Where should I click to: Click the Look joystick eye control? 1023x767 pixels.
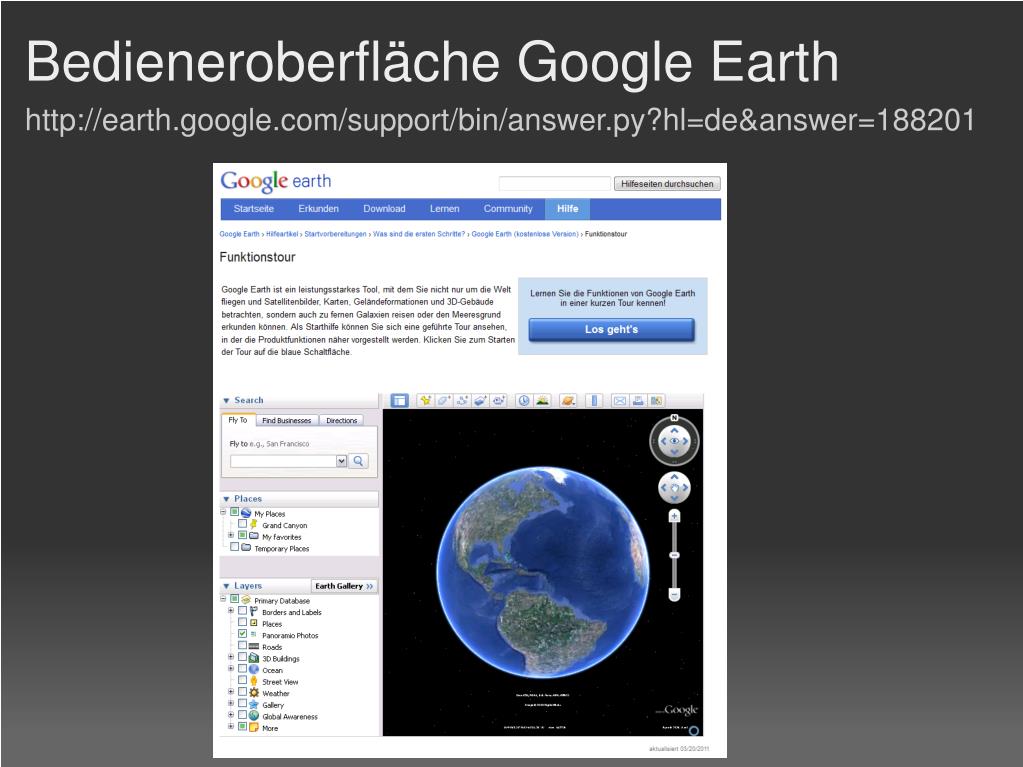(x=675, y=442)
